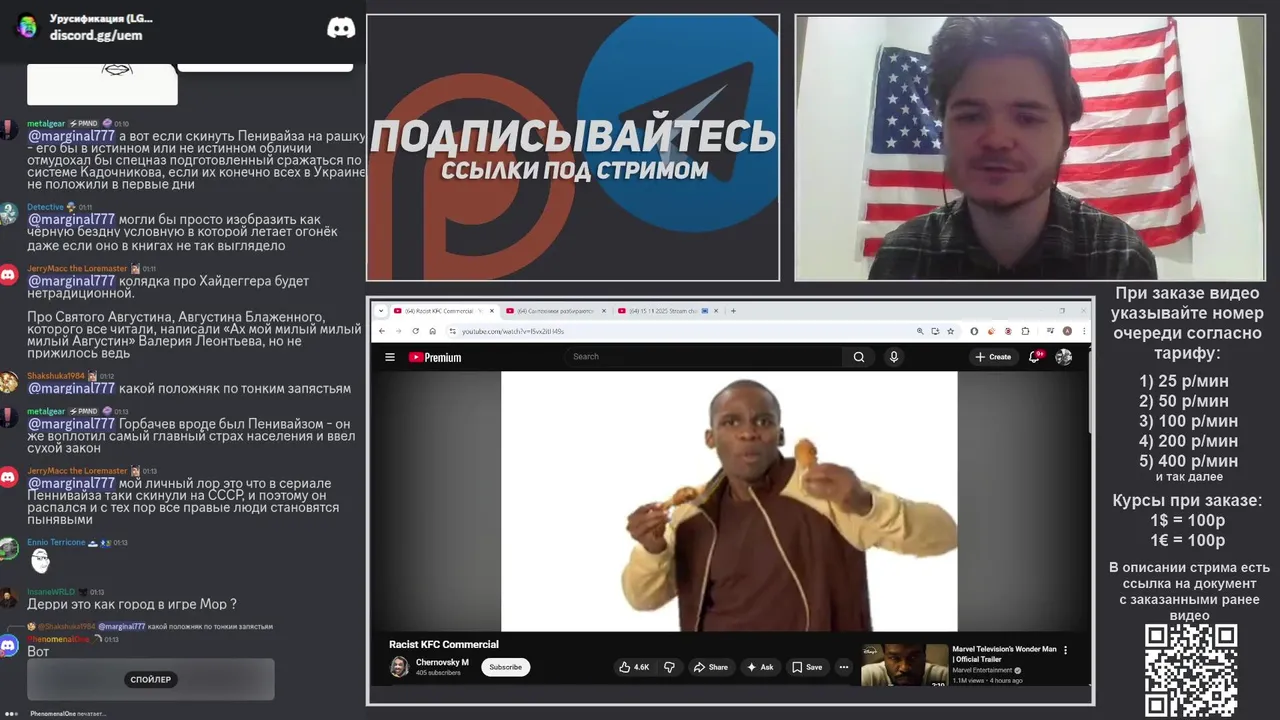This screenshot has width=1280, height=720.
Task: Reload the YouTube page
Action: point(415,331)
